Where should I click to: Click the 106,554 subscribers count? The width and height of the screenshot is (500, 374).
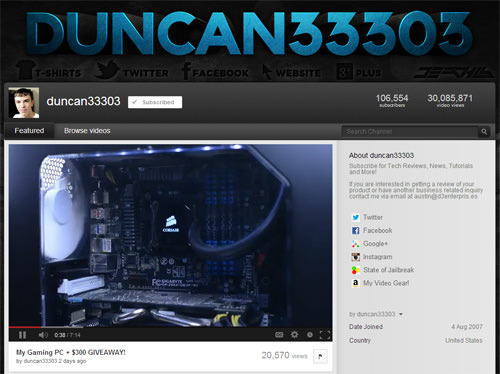392,101
